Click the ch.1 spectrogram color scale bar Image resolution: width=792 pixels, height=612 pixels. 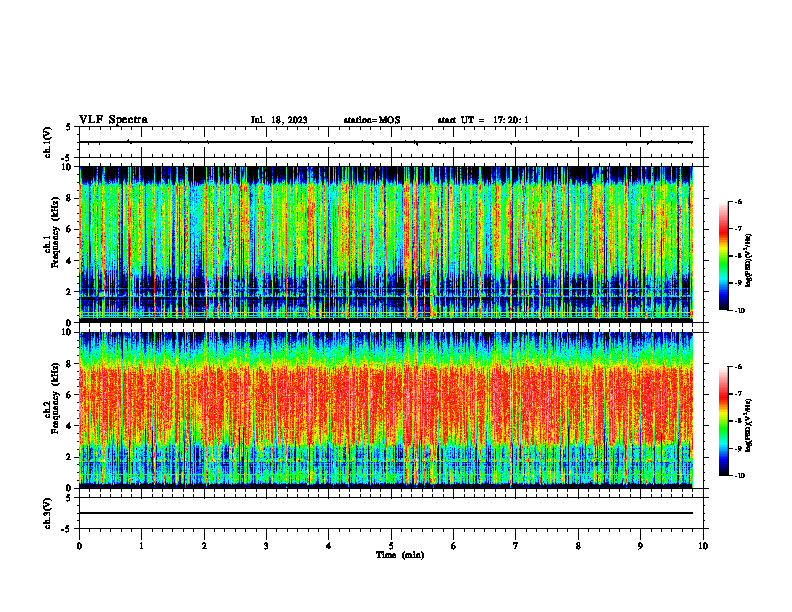tap(723, 256)
